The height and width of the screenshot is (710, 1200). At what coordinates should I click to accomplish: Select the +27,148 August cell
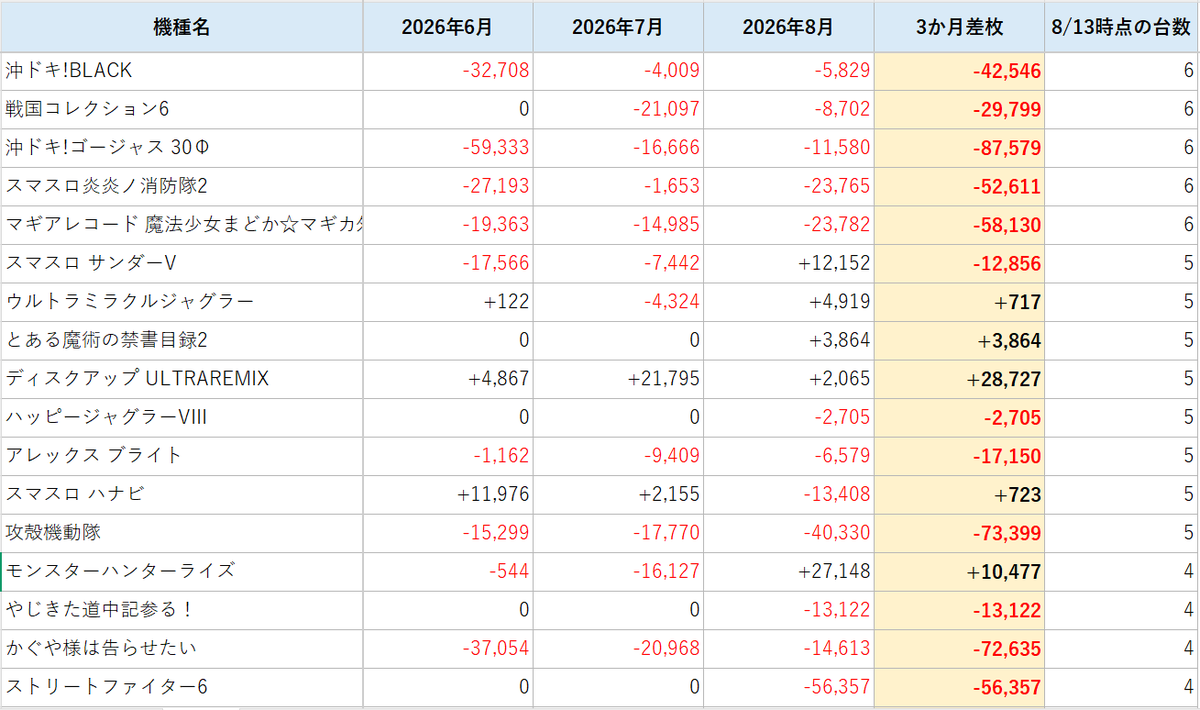pos(789,571)
